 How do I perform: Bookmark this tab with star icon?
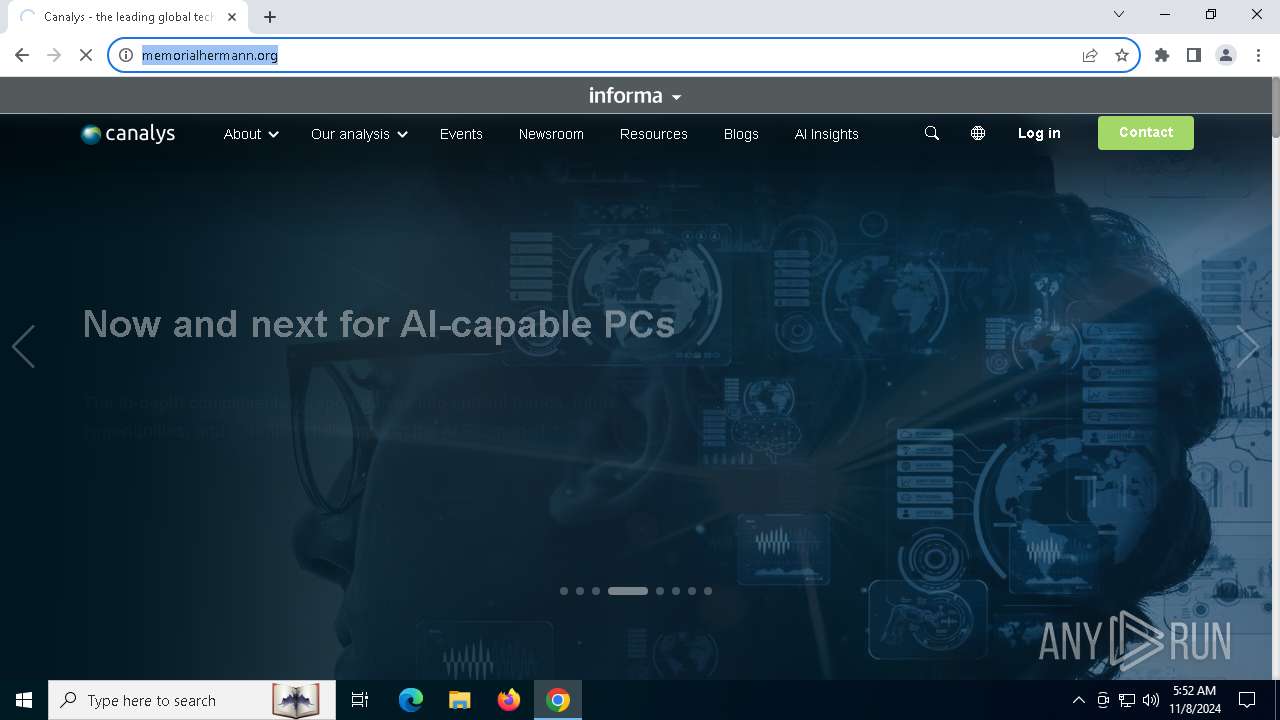1122,55
